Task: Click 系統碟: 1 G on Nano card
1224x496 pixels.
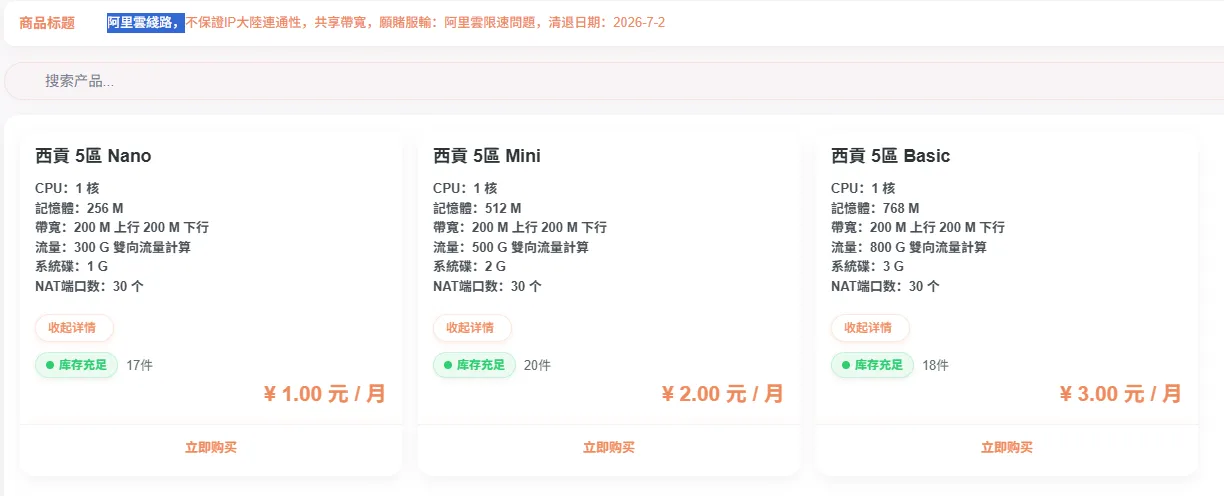Action: tap(71, 267)
